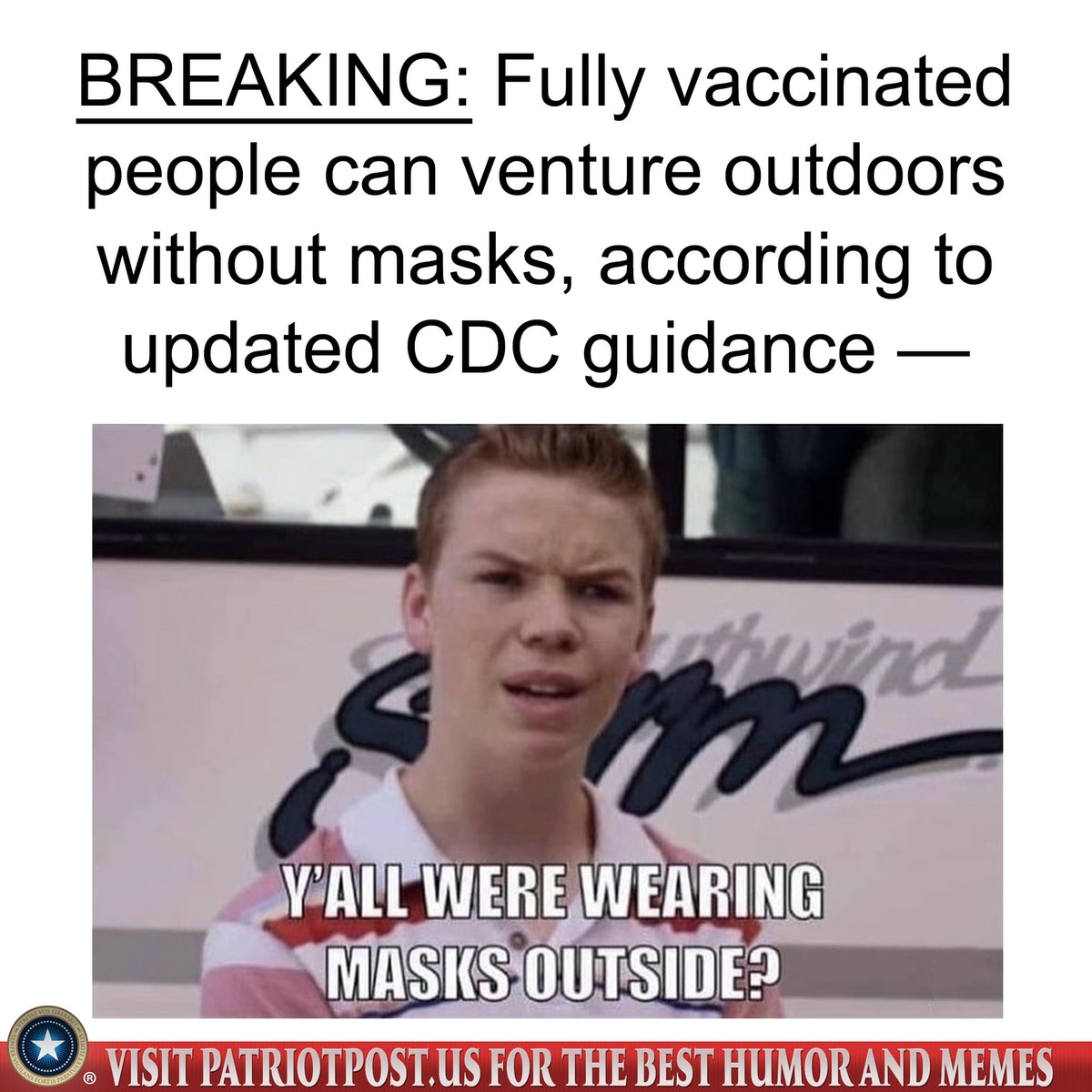Click the 'Y'ALL WERE WEARING' caption

coord(551,894)
